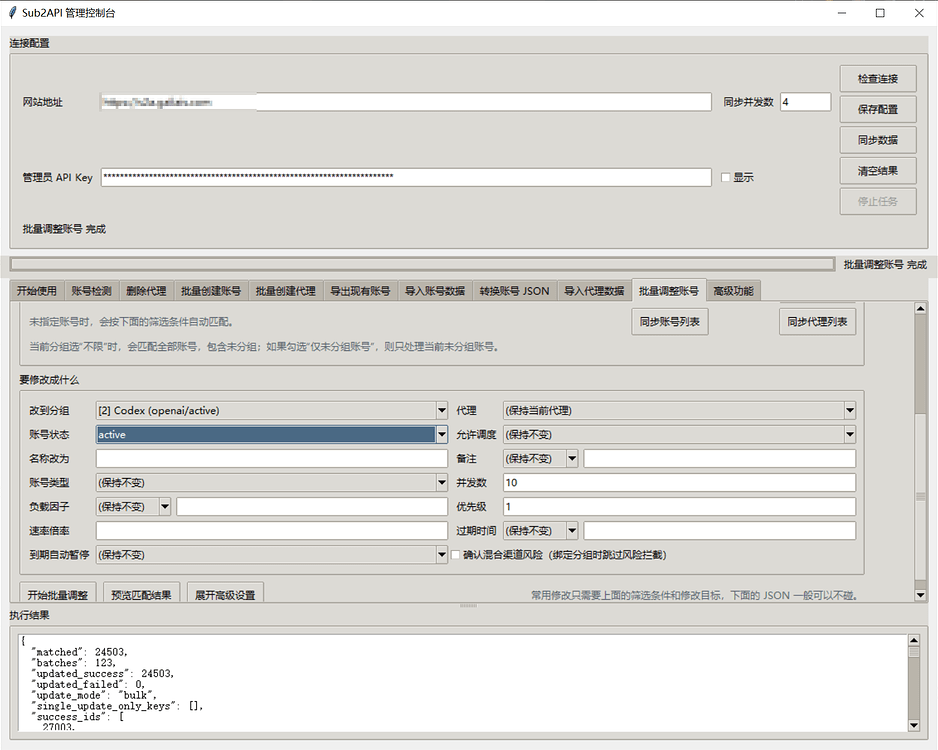This screenshot has width=938, height=750.
Task: Open the 备注 mode dropdown
Action: point(572,459)
